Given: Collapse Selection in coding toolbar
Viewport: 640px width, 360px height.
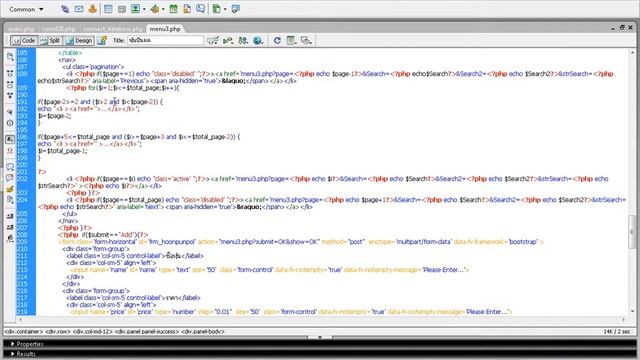Looking at the screenshot, I should point(10,84).
